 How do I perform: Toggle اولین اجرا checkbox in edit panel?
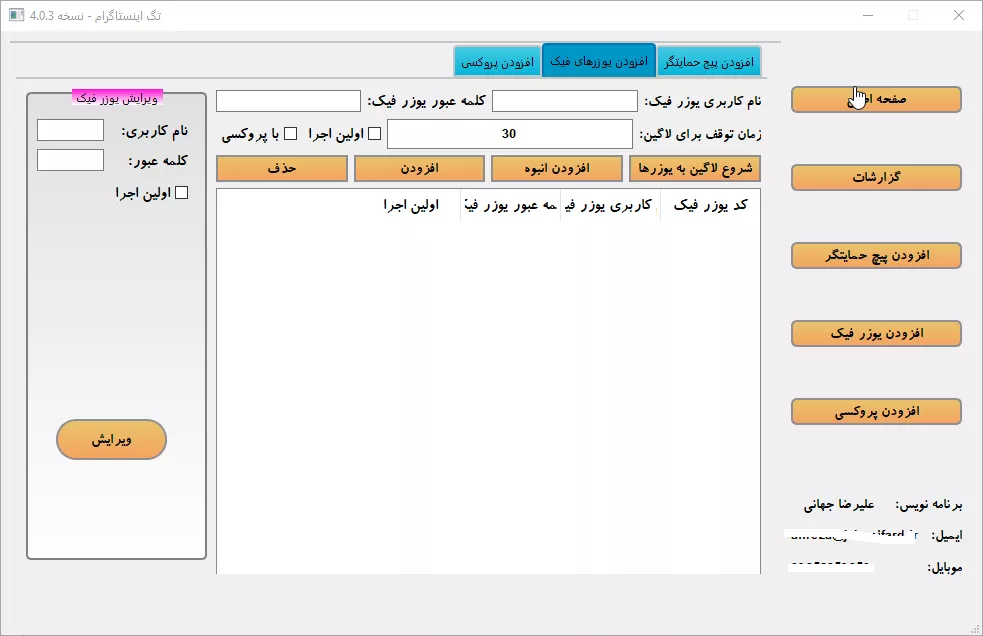point(181,193)
